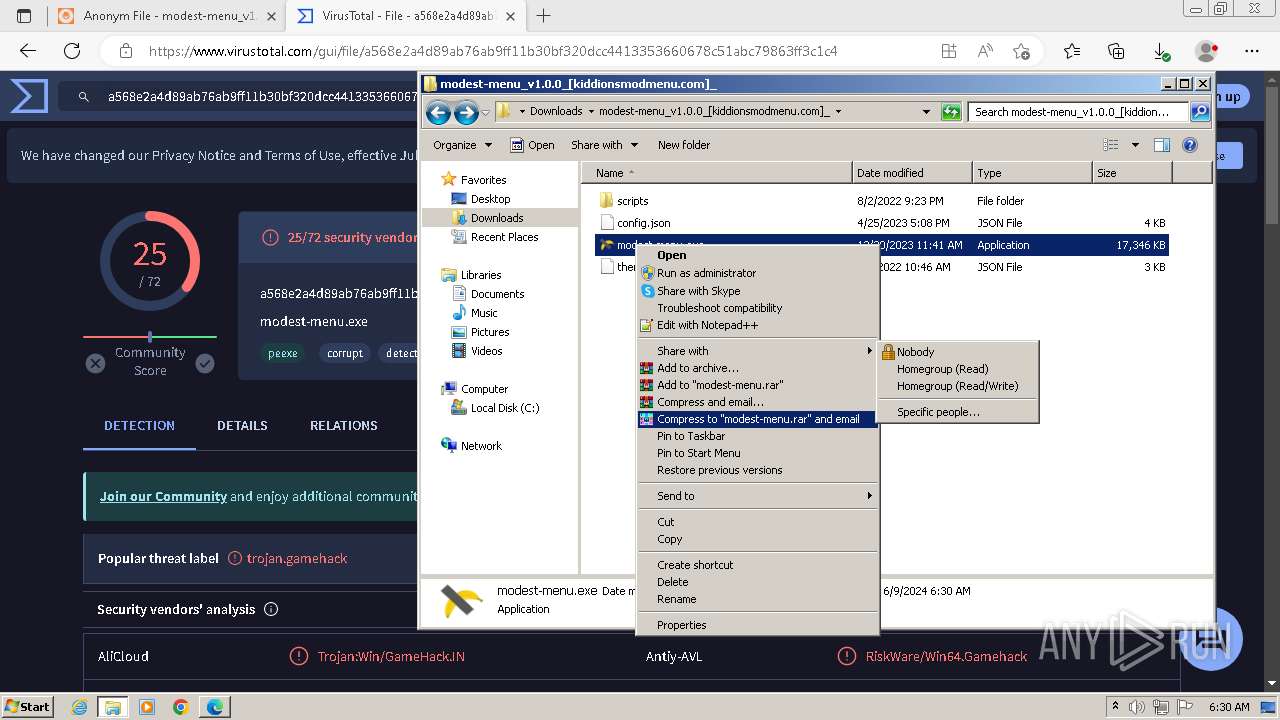Expand the Share with toolbar dropdown
This screenshot has width=1280, height=720.
tap(604, 145)
